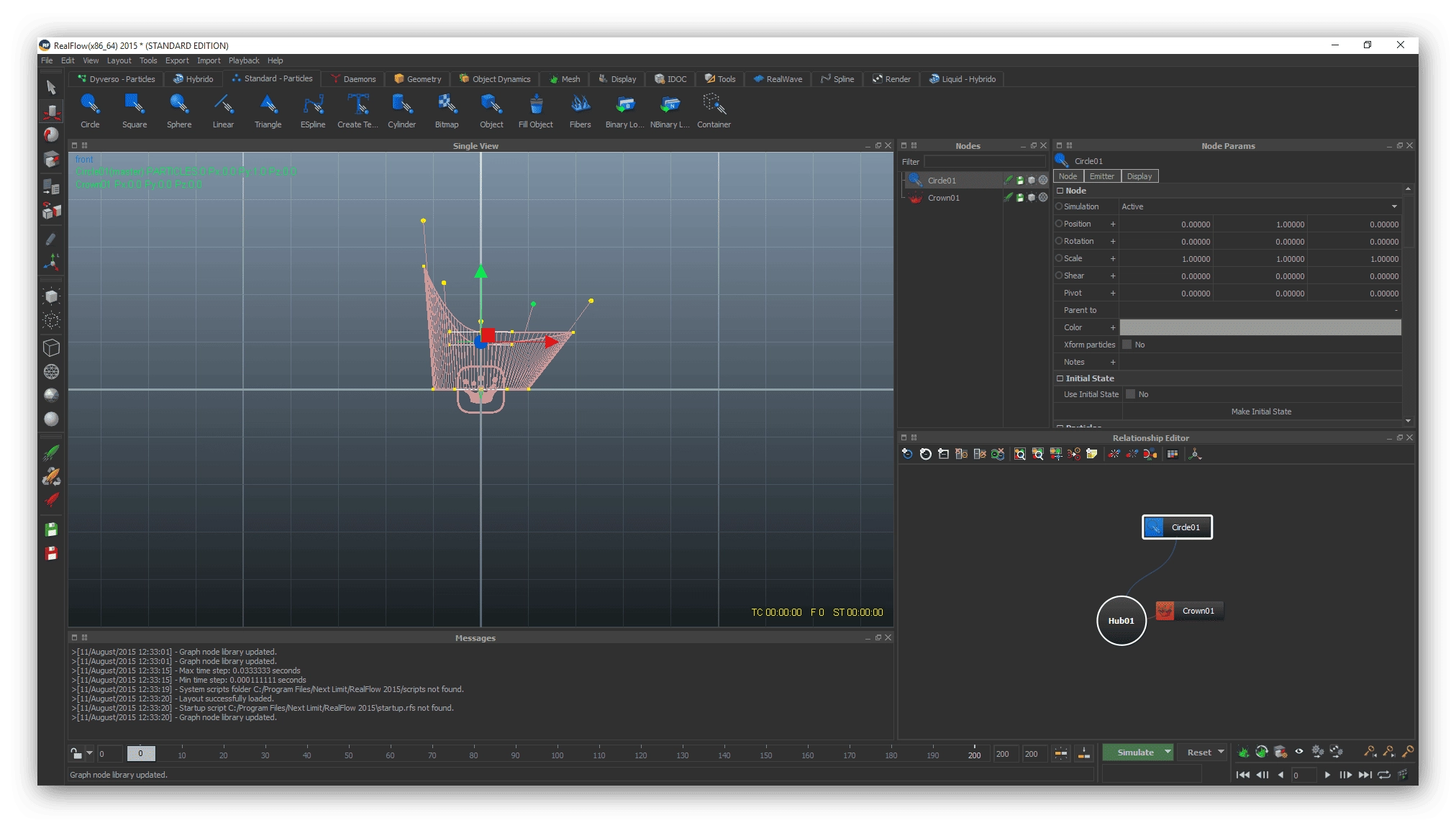Select Crown01 in the Nodes list

pos(943,198)
